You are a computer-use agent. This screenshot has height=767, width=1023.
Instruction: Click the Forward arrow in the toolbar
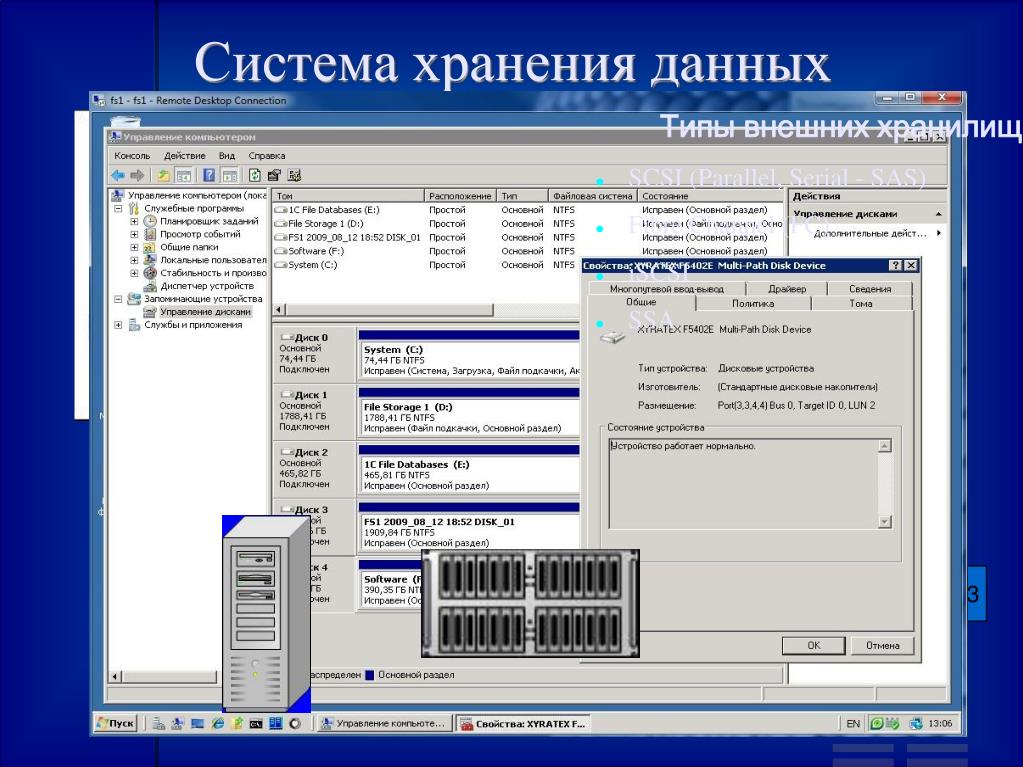(x=137, y=175)
